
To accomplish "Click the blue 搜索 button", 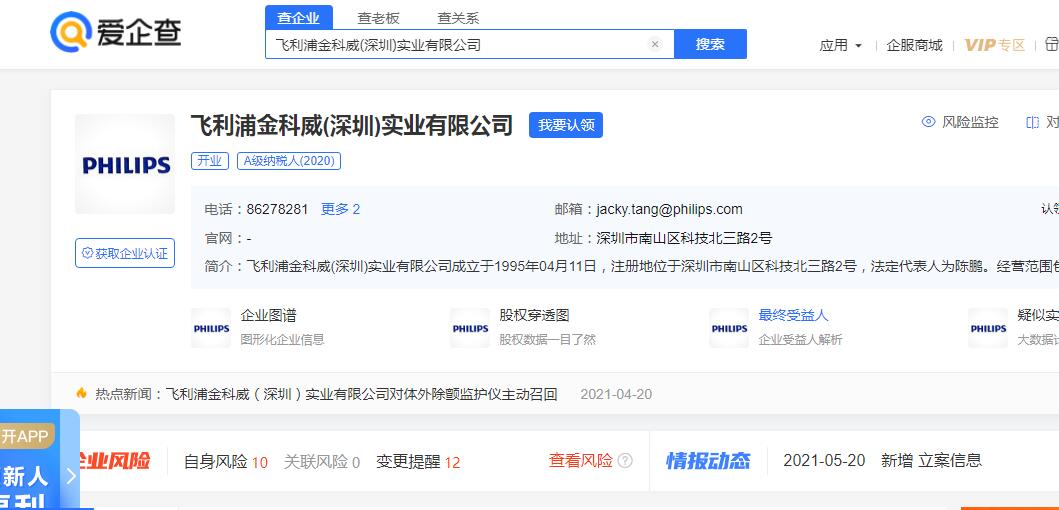I will 710,45.
